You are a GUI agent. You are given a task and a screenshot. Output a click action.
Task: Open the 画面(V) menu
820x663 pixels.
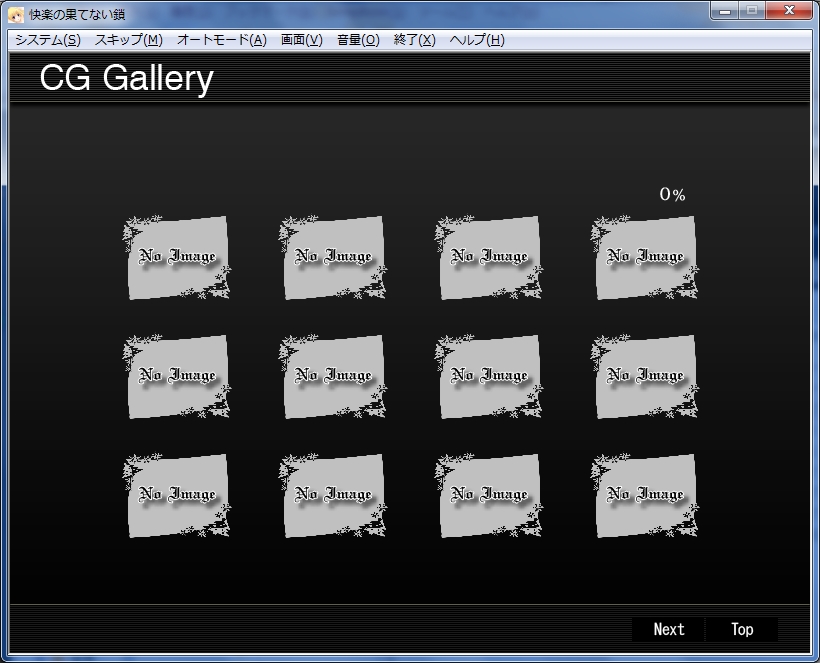tap(302, 40)
